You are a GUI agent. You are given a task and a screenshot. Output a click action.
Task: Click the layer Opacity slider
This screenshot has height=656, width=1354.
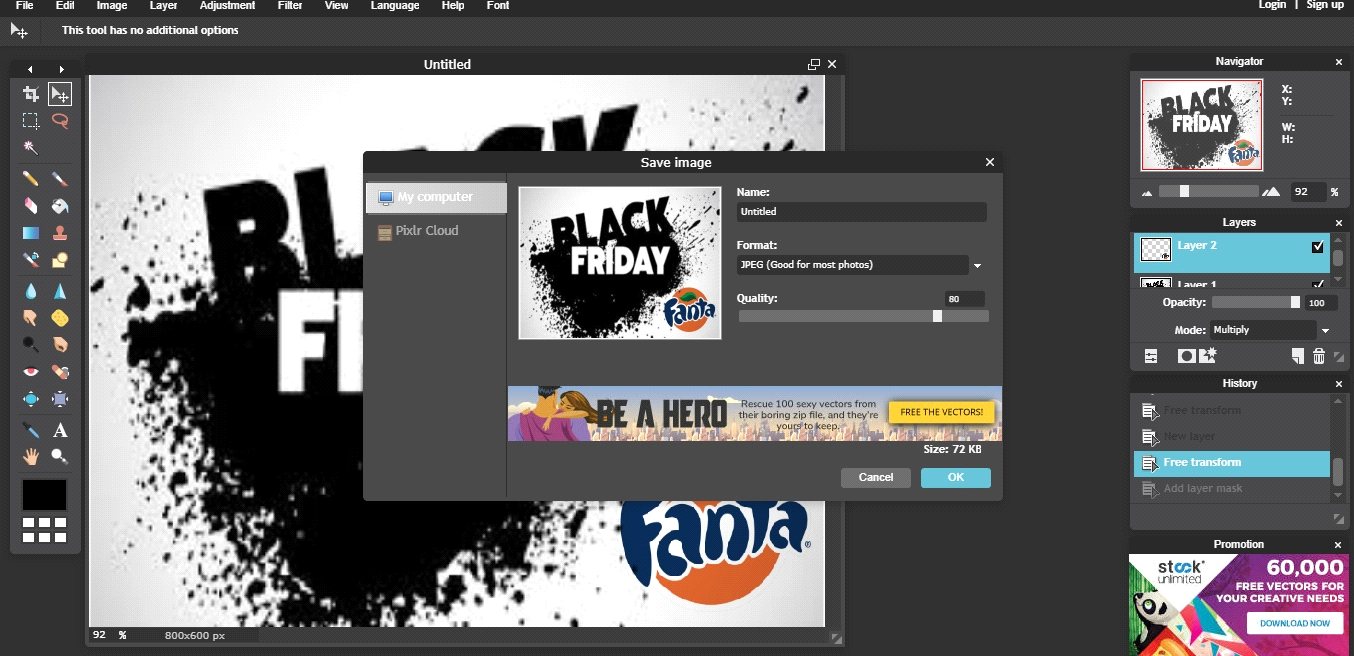tap(1257, 302)
